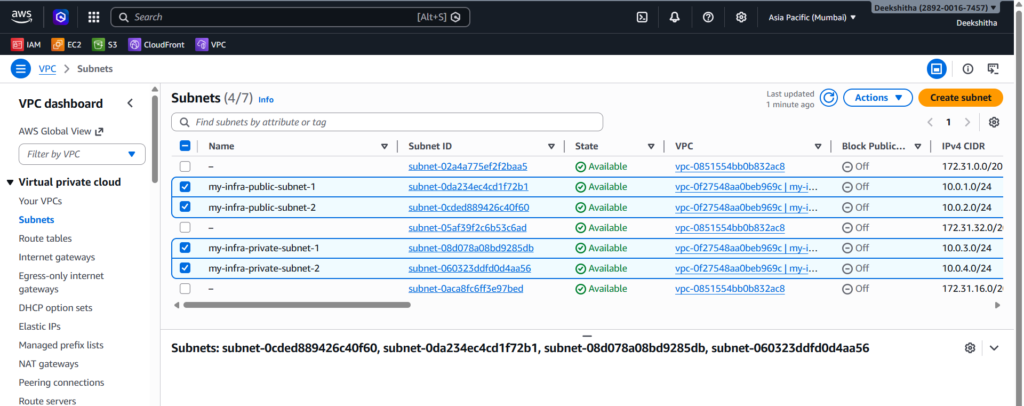The height and width of the screenshot is (406, 1024).
Task: Open the Actions dropdown
Action: 877,97
